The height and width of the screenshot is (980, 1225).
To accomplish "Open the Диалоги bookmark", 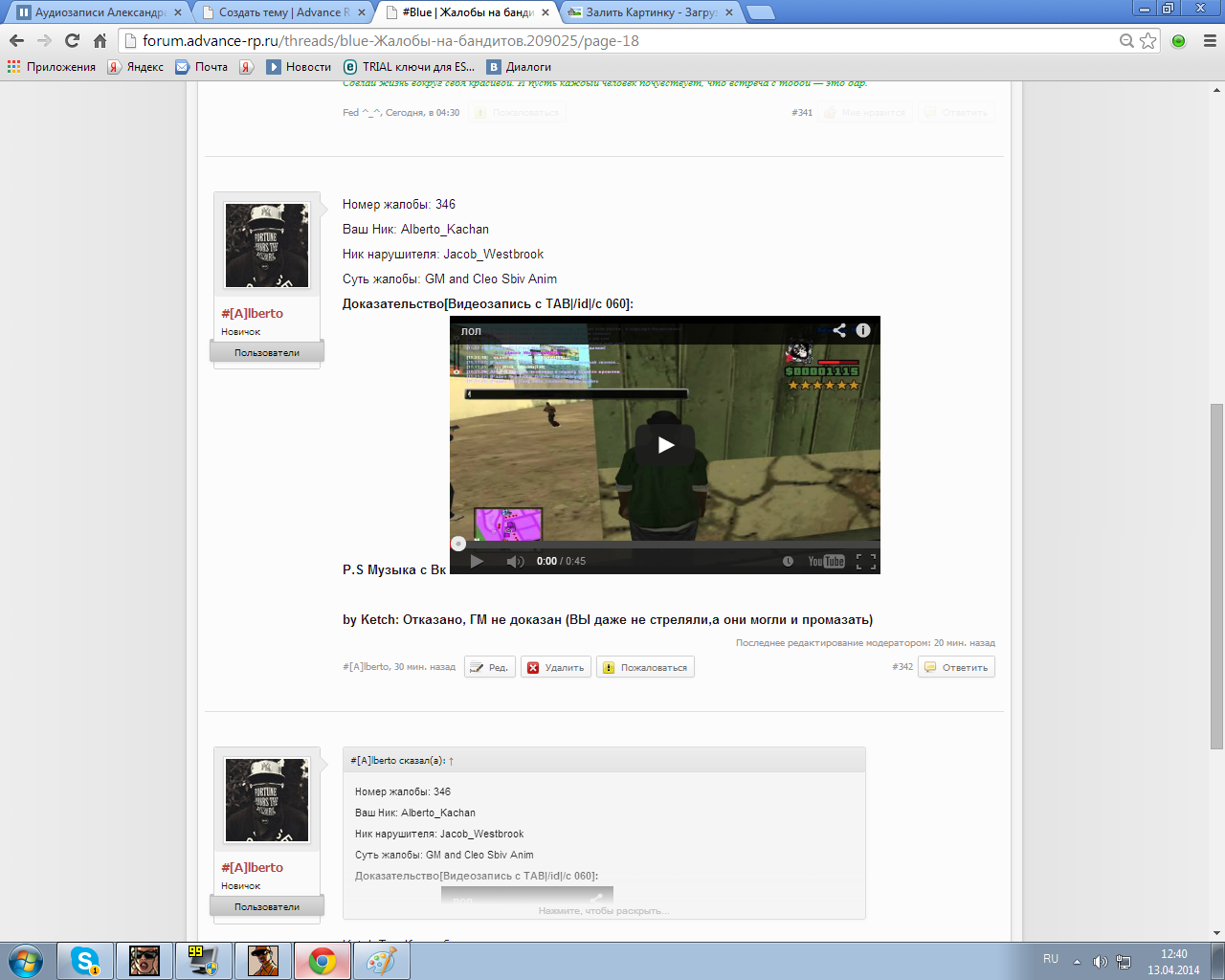I will point(520,67).
